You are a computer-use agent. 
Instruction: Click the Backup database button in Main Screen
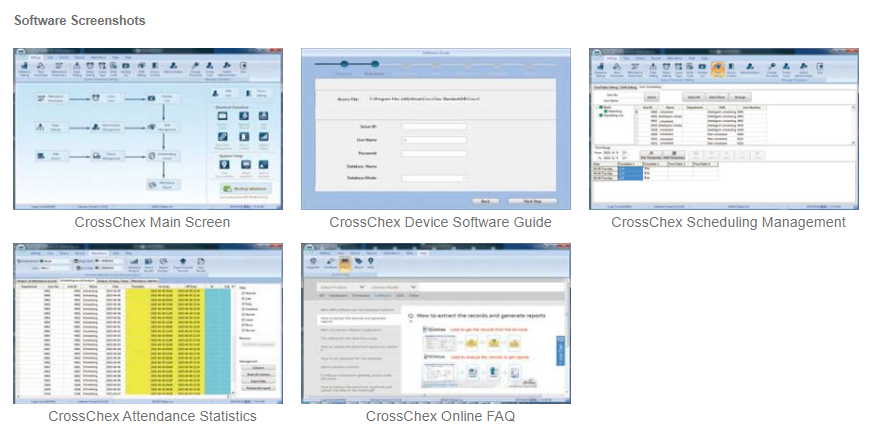243,189
